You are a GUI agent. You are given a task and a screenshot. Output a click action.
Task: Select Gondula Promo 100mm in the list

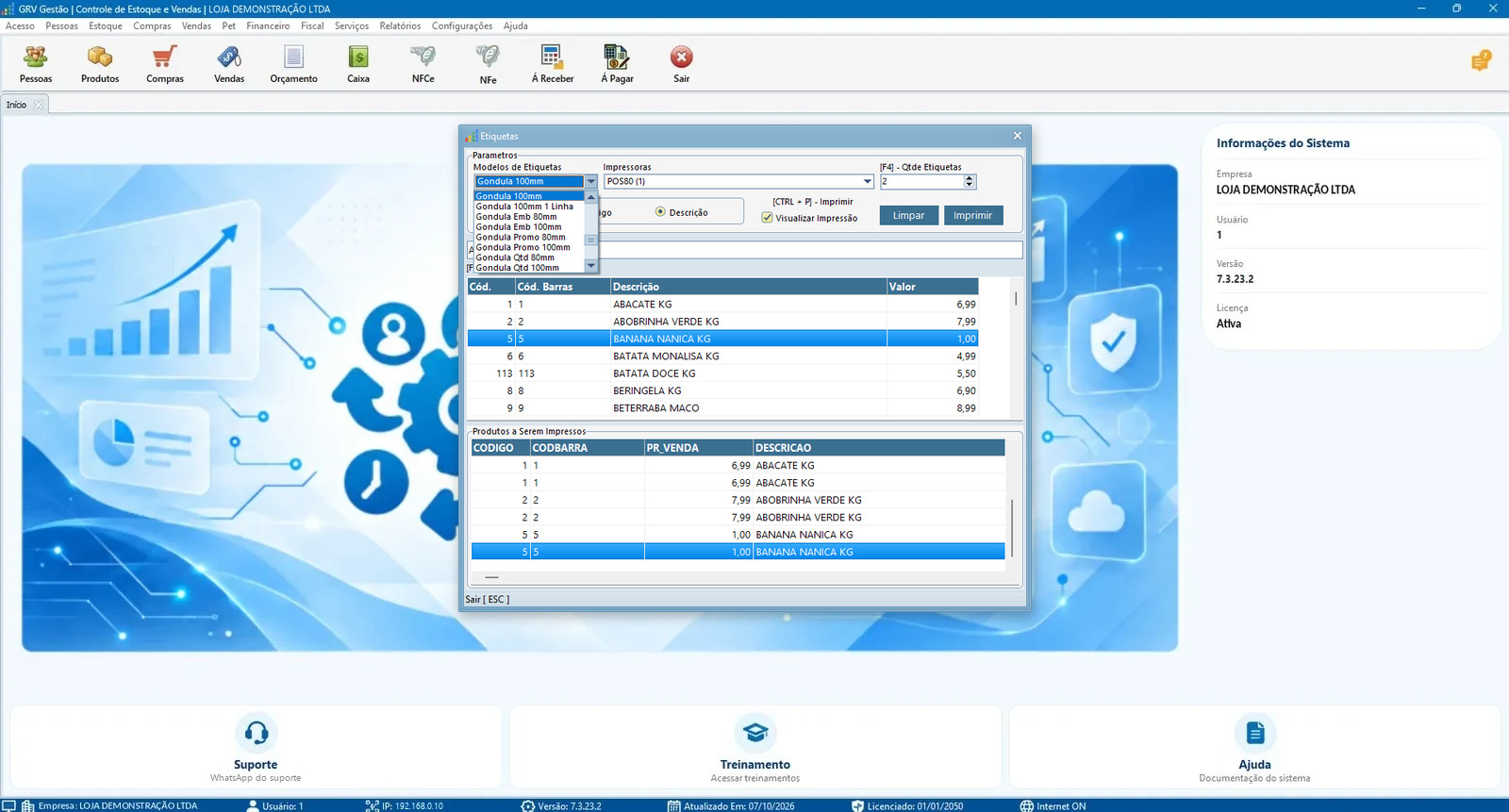point(522,247)
